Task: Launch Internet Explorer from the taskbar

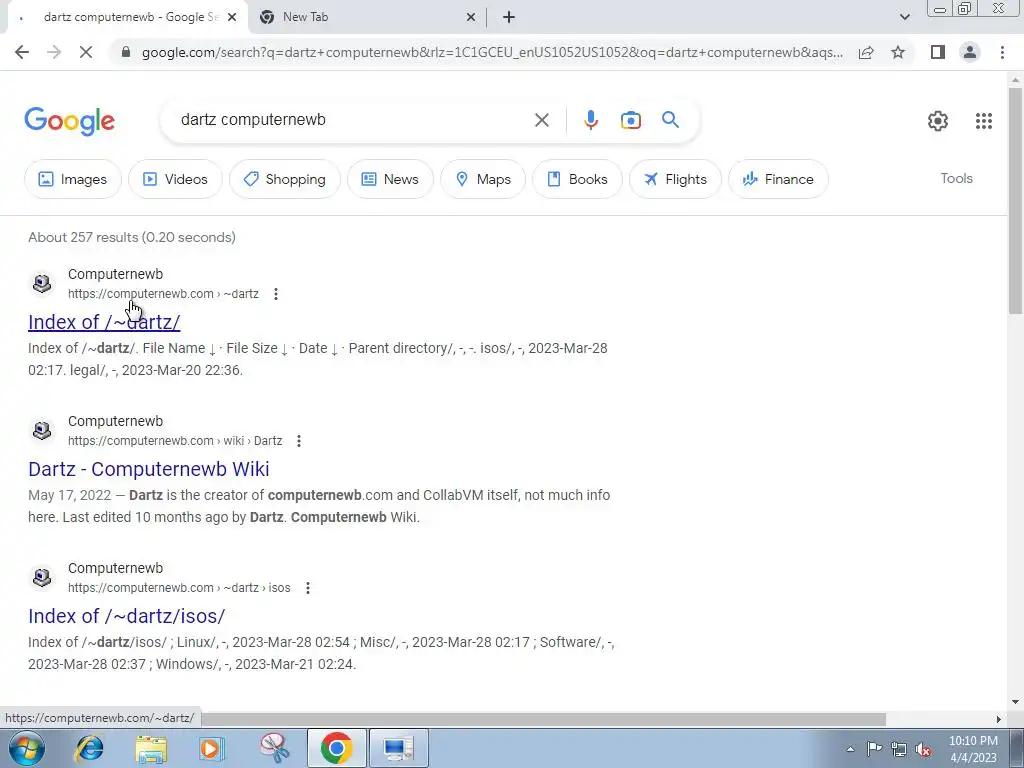Action: click(x=89, y=748)
